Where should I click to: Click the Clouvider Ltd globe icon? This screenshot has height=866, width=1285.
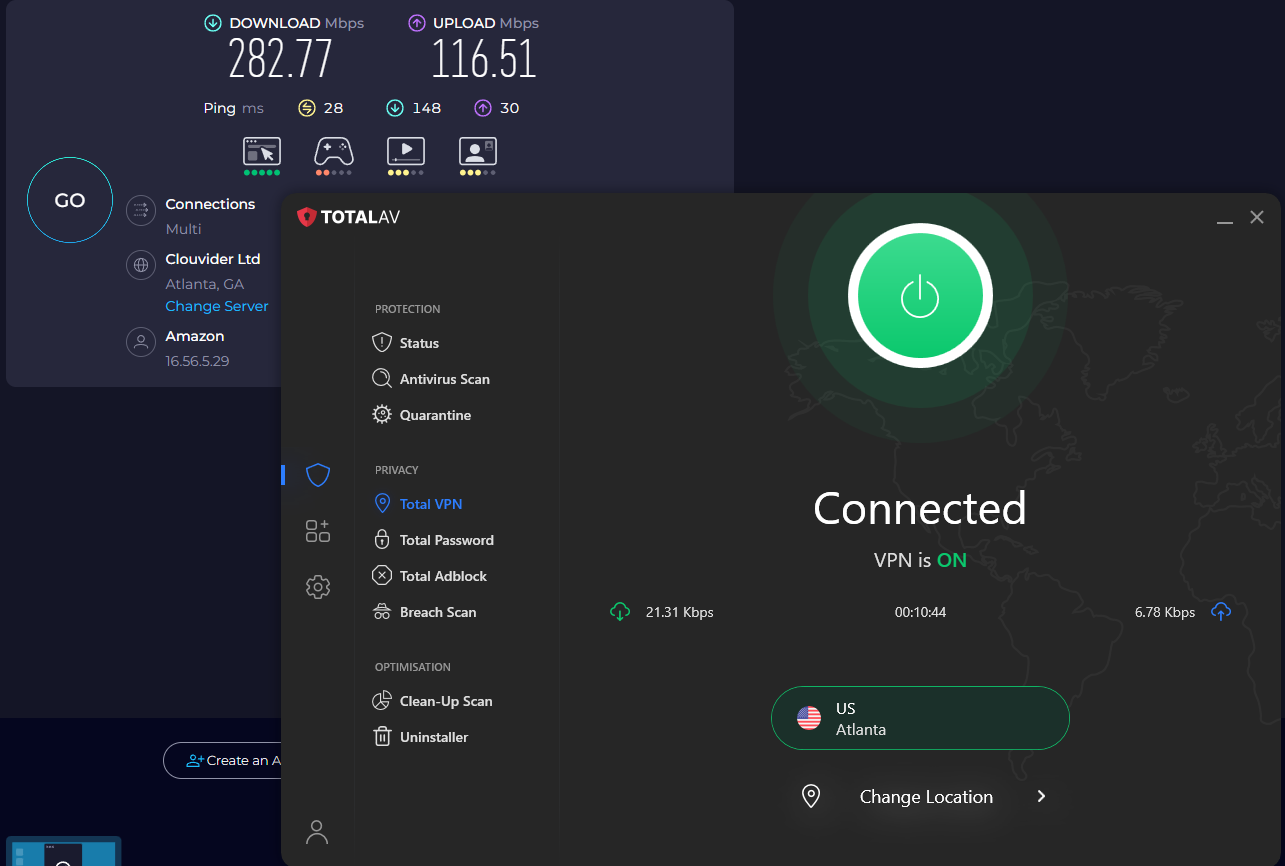(141, 265)
